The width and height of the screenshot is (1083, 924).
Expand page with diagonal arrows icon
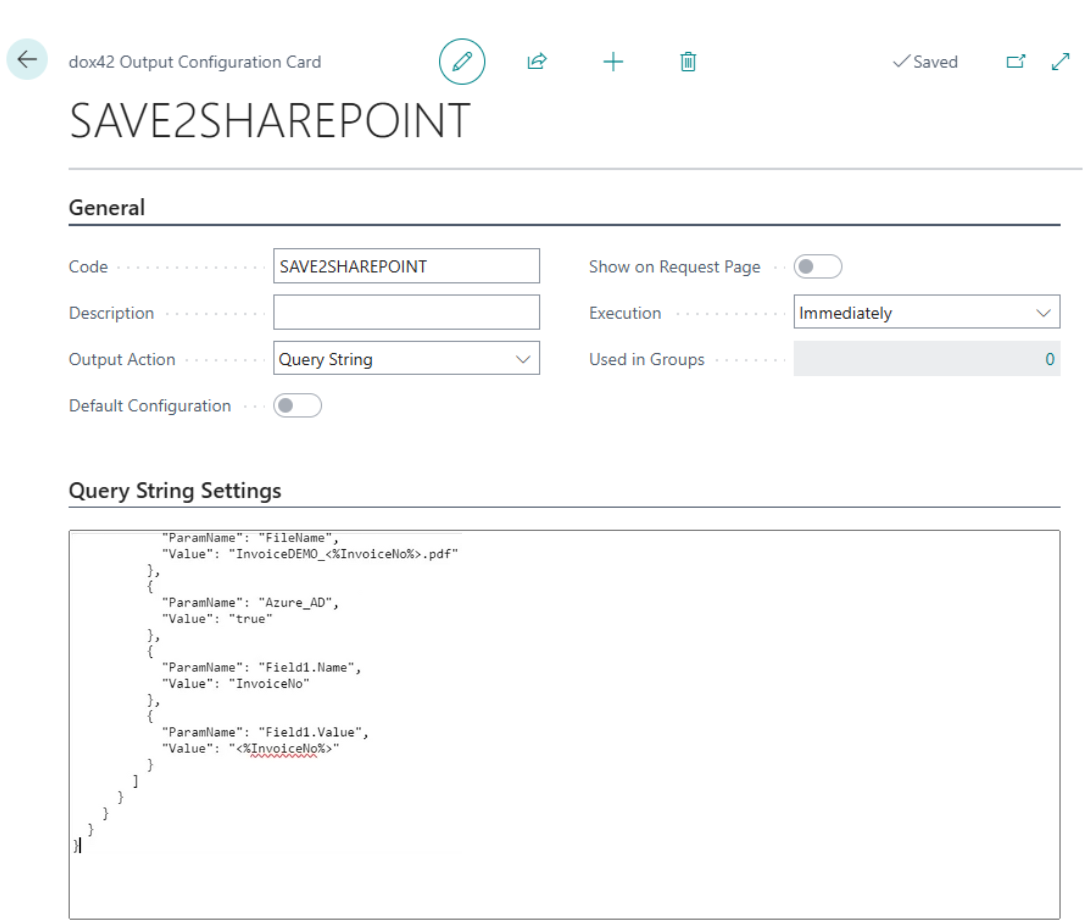(1060, 61)
